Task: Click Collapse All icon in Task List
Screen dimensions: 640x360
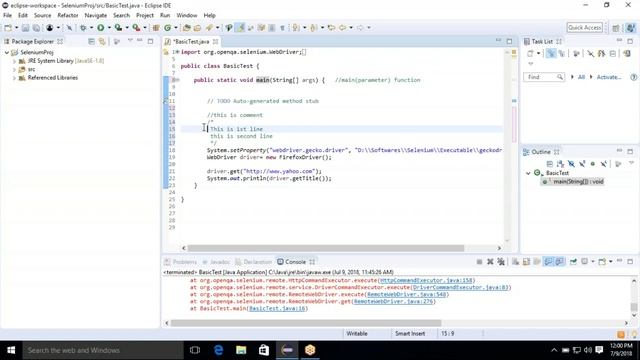Action: tap(613, 53)
